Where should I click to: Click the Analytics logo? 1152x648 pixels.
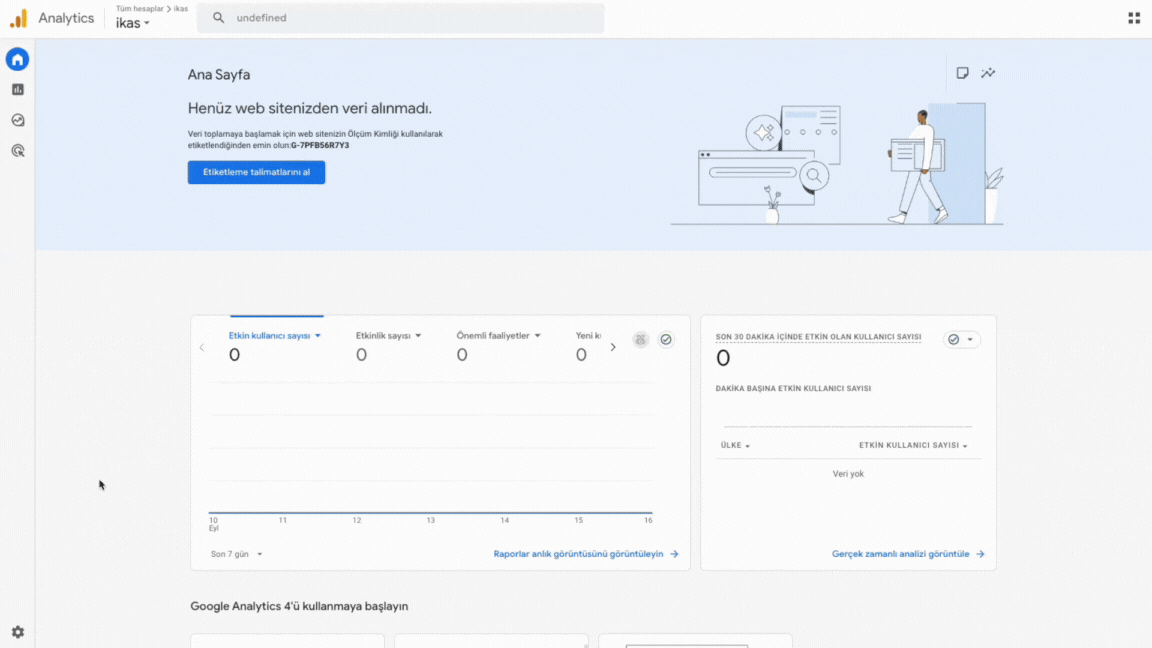pyautogui.click(x=19, y=18)
